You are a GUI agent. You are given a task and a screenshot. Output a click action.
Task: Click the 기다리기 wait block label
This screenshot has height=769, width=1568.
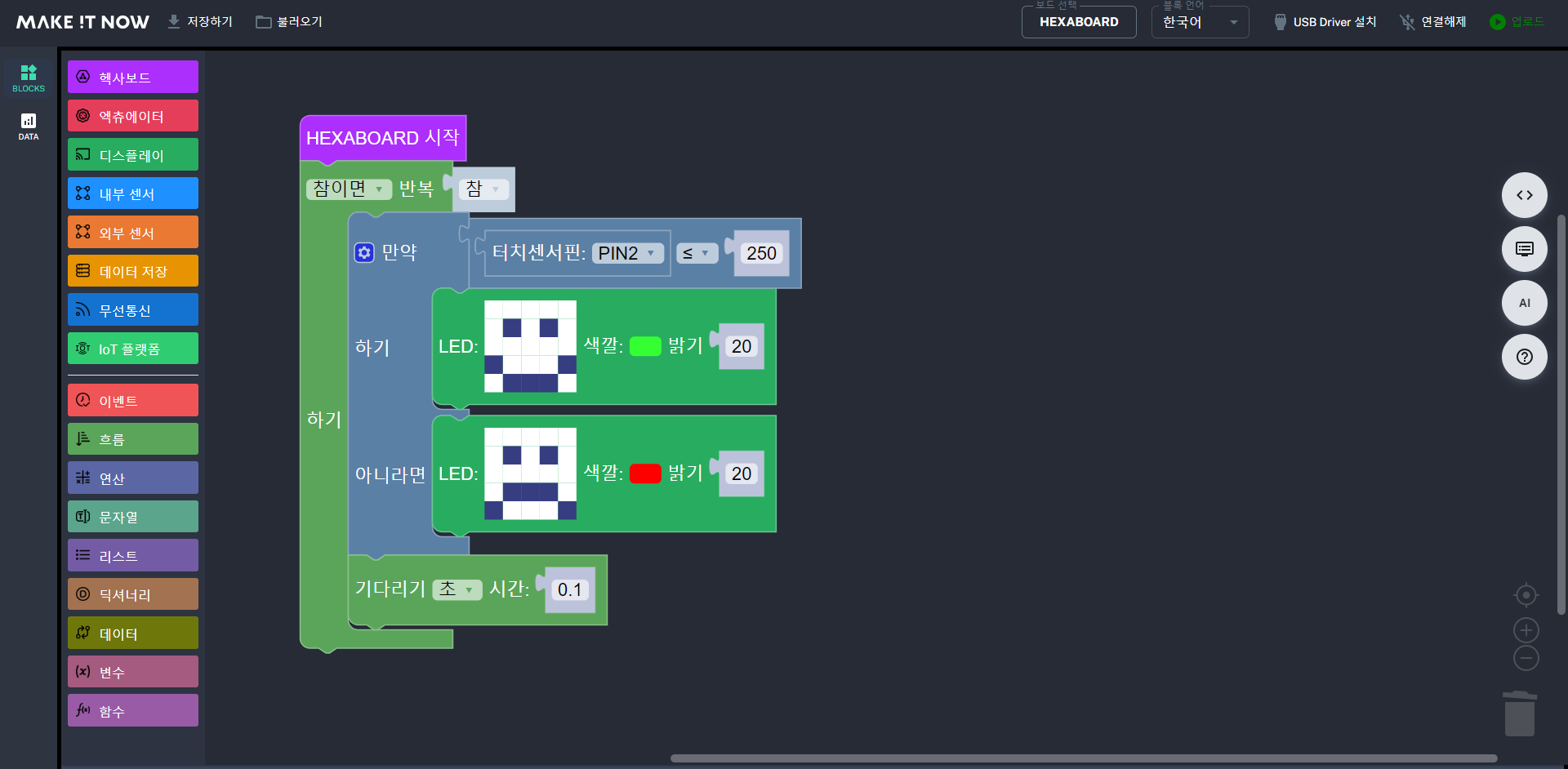[390, 589]
